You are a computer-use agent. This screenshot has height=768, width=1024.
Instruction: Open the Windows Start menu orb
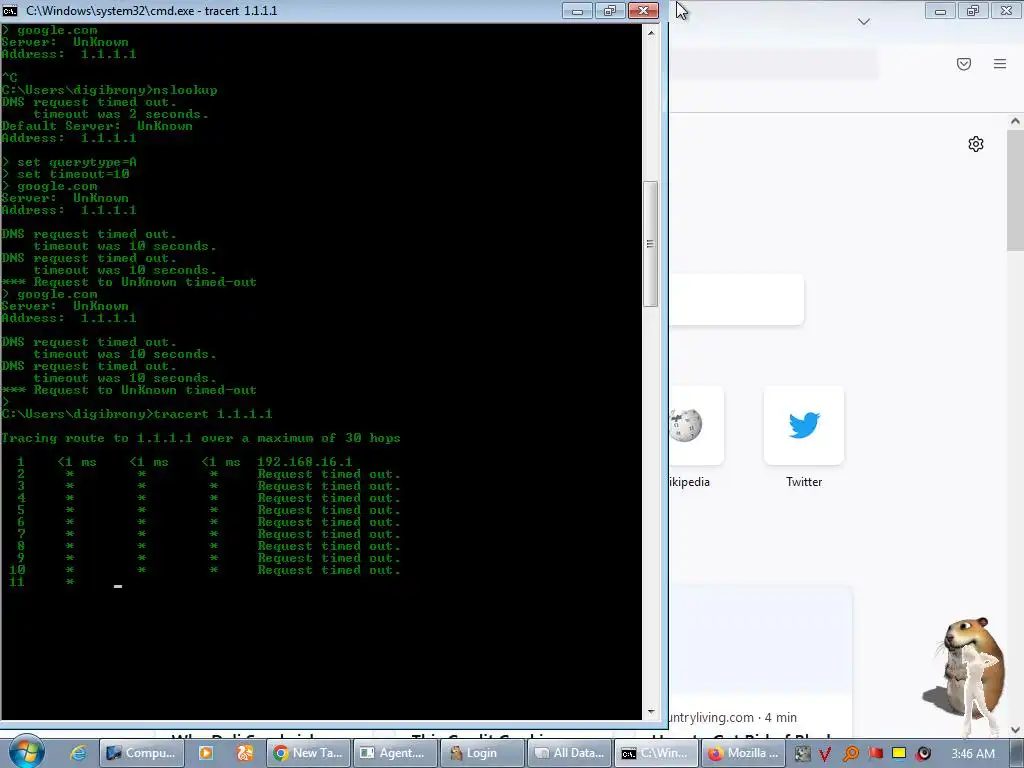click(27, 752)
